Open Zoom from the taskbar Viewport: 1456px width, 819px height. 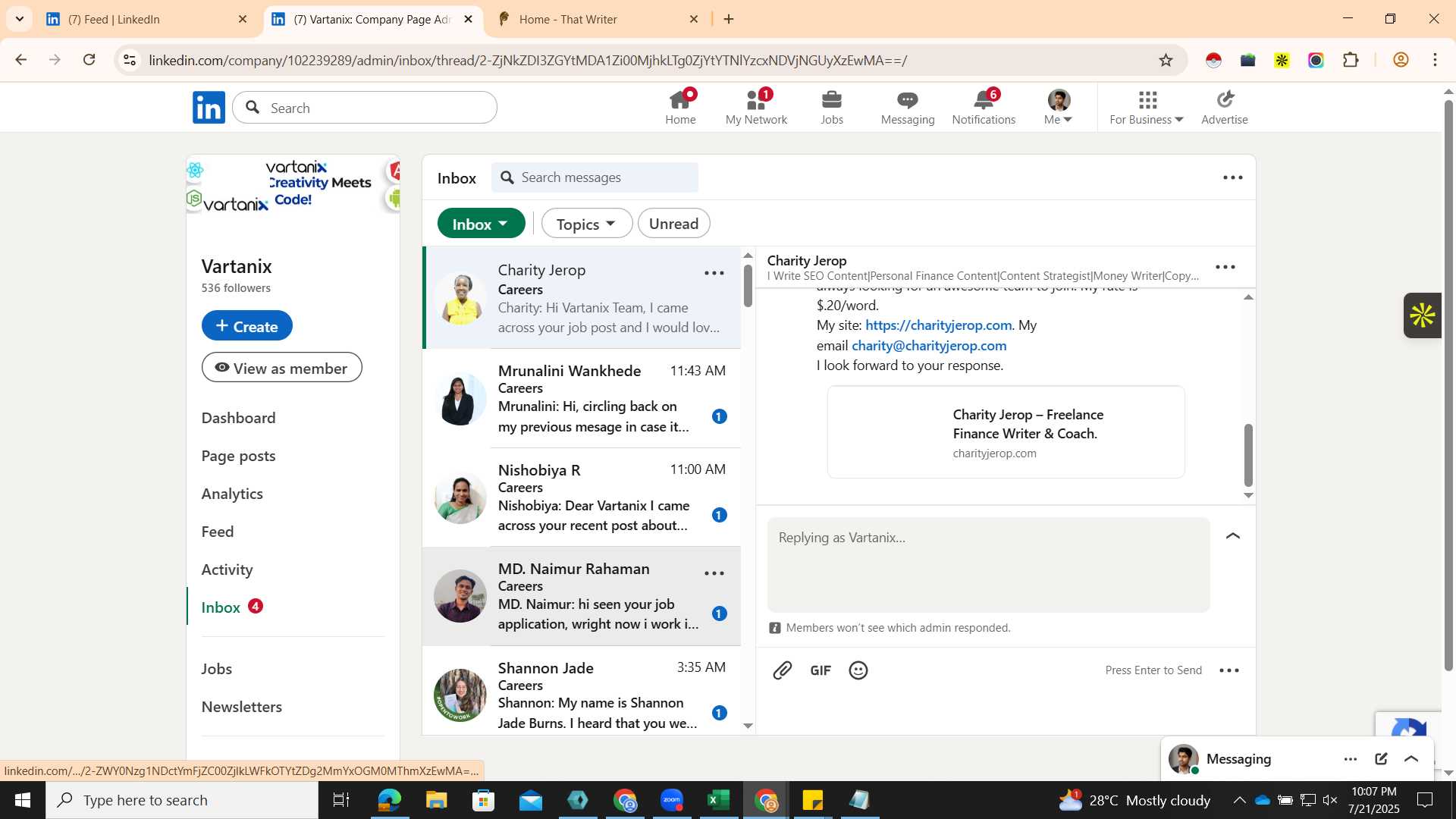672,800
